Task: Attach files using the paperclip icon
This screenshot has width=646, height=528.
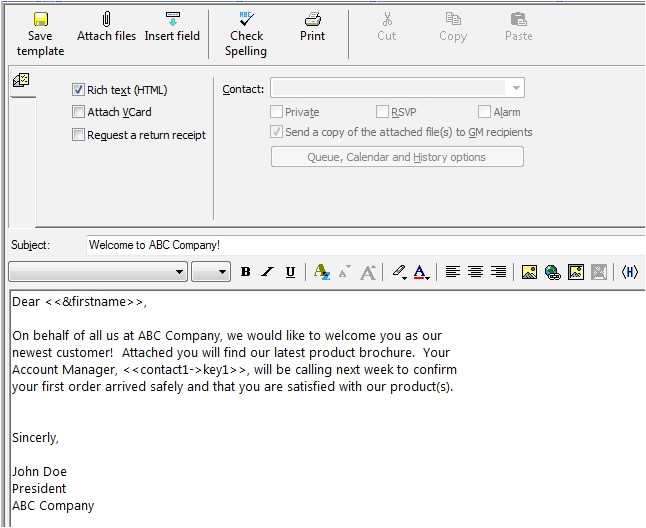Action: 106,19
